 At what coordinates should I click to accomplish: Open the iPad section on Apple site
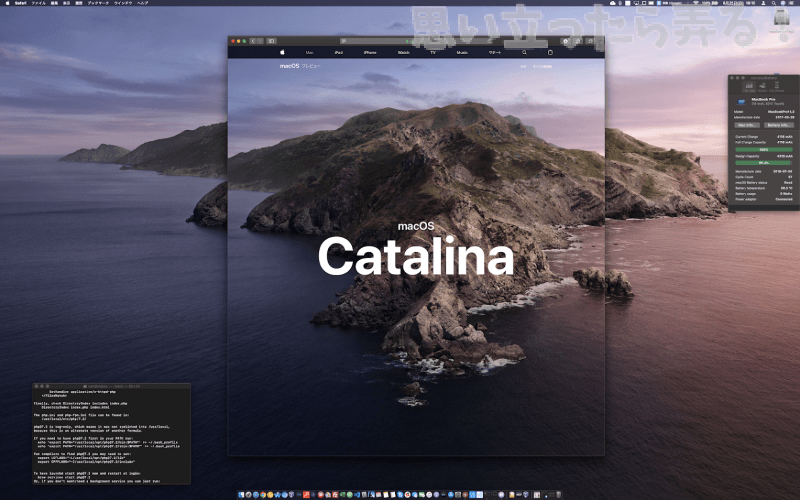[x=338, y=53]
